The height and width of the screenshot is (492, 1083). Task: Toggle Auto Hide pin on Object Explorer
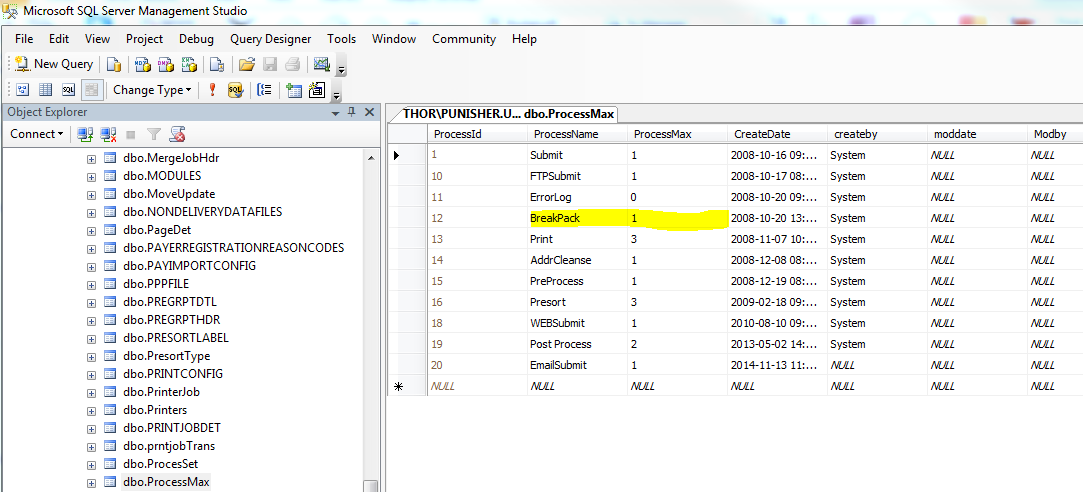pos(352,112)
